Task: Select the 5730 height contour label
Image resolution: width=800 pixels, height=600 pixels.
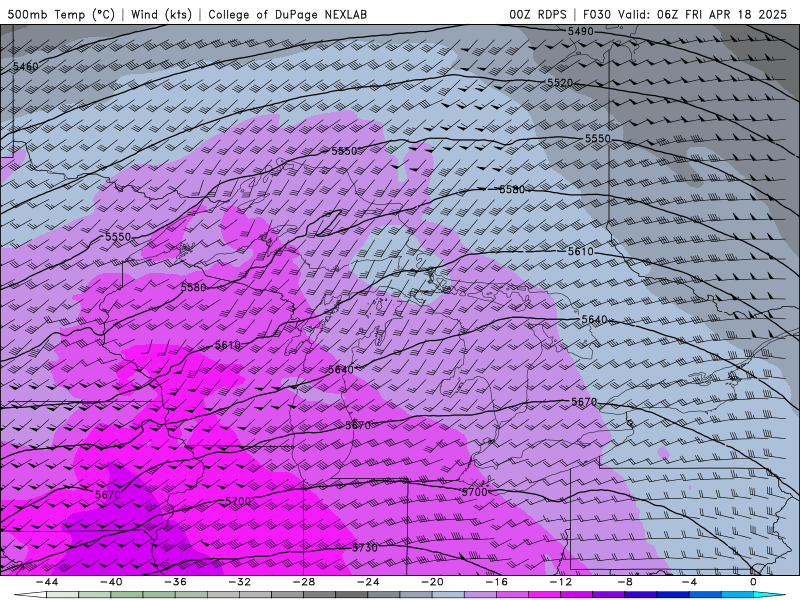Action: click(x=365, y=547)
